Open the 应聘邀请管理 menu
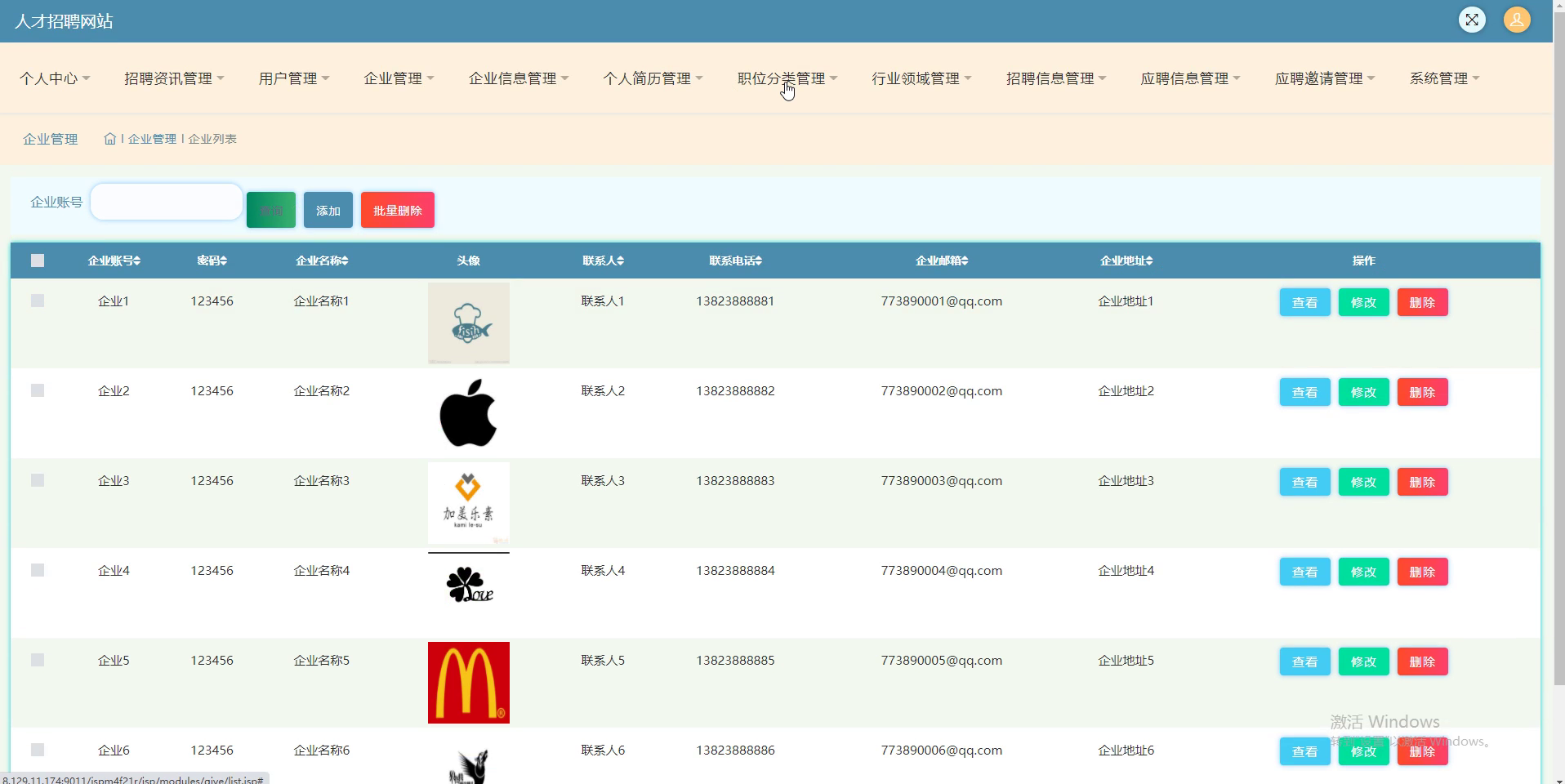 pos(1325,78)
